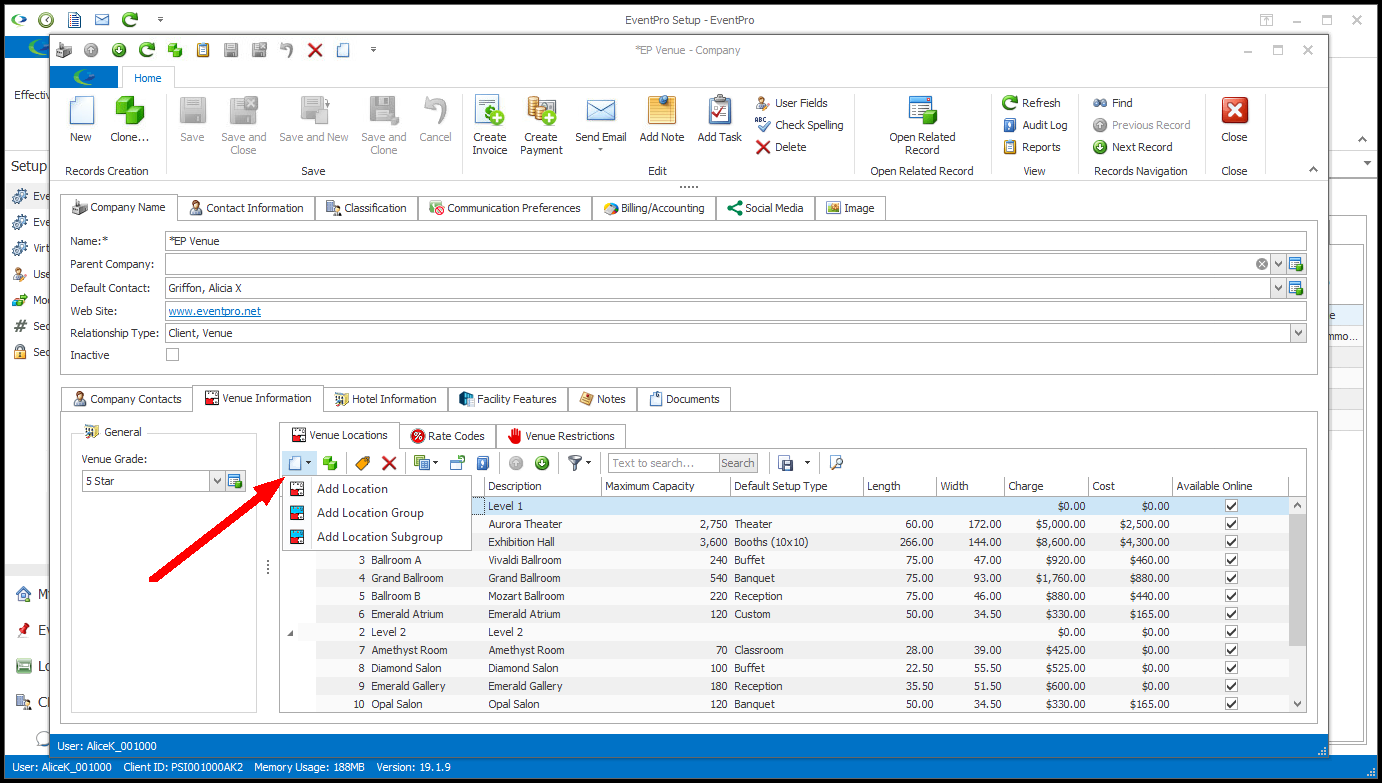This screenshot has height=783, width=1382.
Task: Click the Text to search field
Action: (663, 463)
